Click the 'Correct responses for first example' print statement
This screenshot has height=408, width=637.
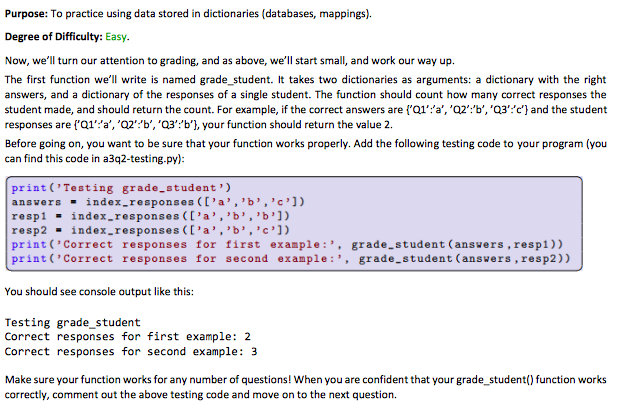288,245
